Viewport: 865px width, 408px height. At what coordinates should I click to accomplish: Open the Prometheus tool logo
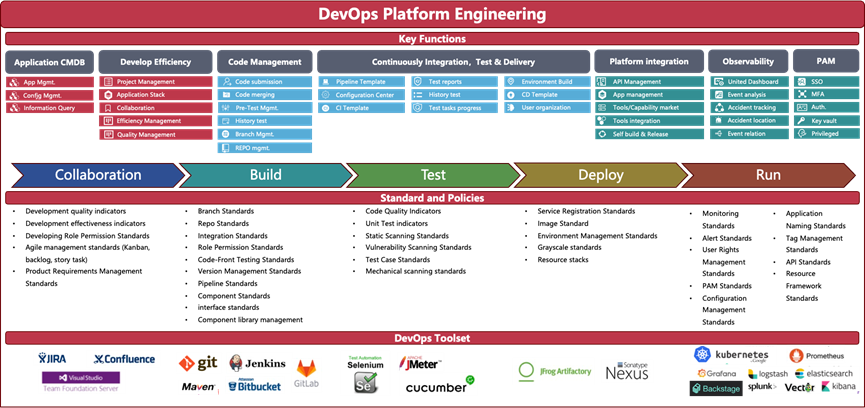(815, 355)
